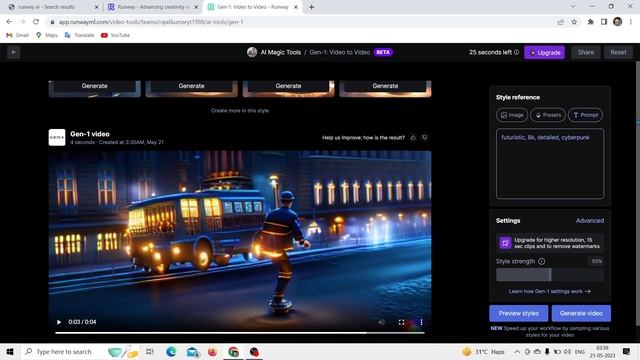The image size is (640, 360).
Task: Go back with the browser back arrow
Action: [x=9, y=22]
